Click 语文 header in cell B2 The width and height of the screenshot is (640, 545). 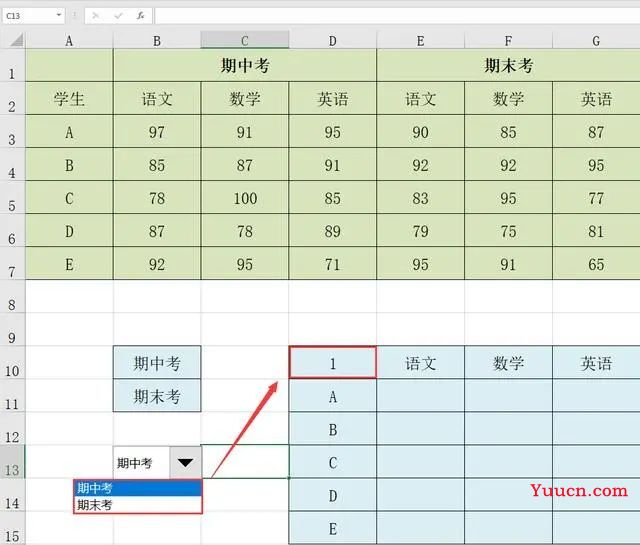point(157,98)
